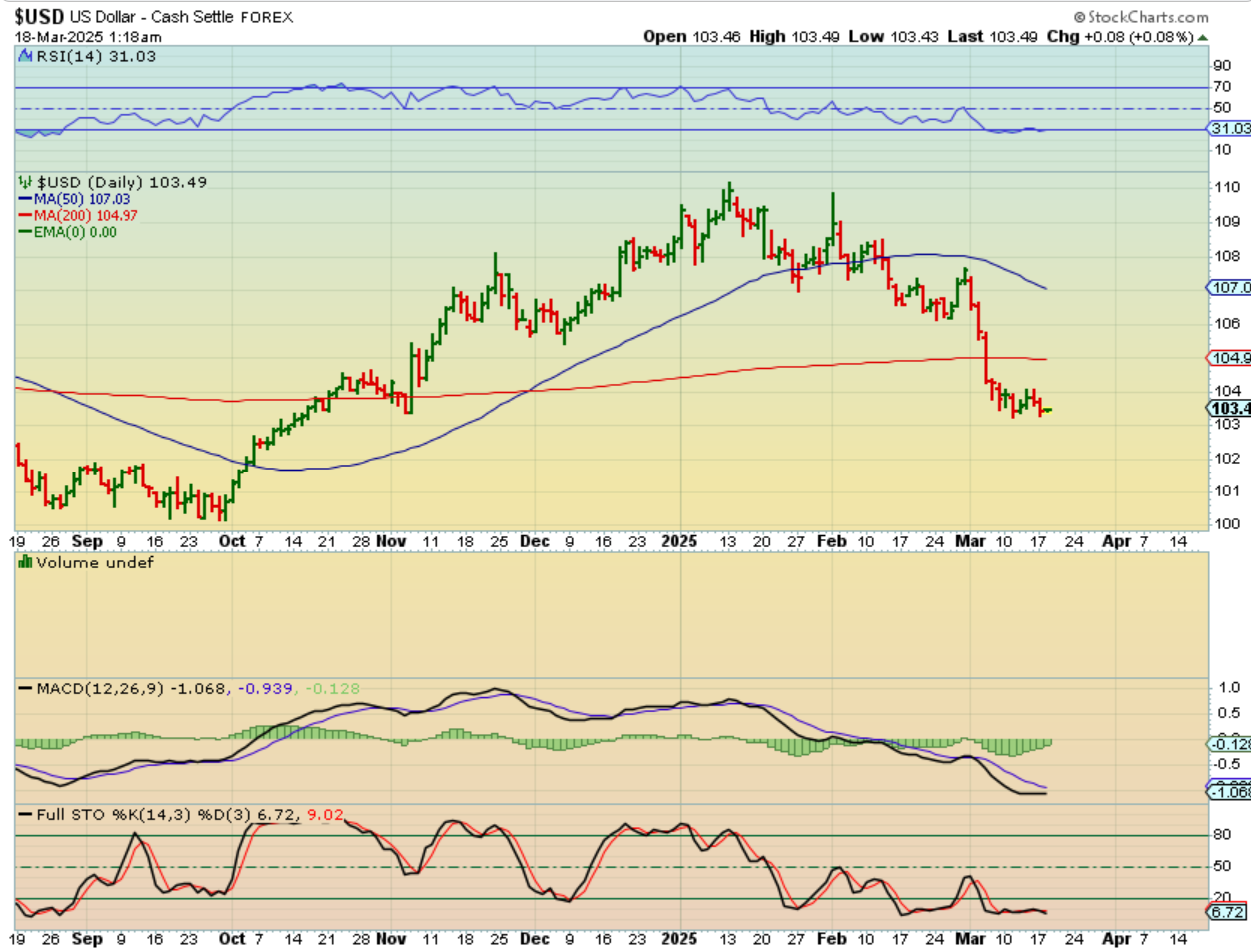Click the MACD histogram legend icon
This screenshot has width=1251, height=948.
(25, 688)
